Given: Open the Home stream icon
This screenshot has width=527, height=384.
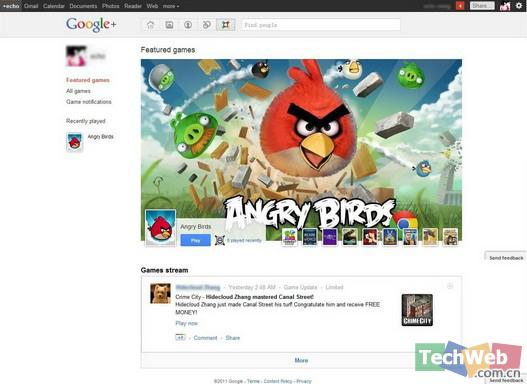Looking at the screenshot, I should (x=150, y=25).
